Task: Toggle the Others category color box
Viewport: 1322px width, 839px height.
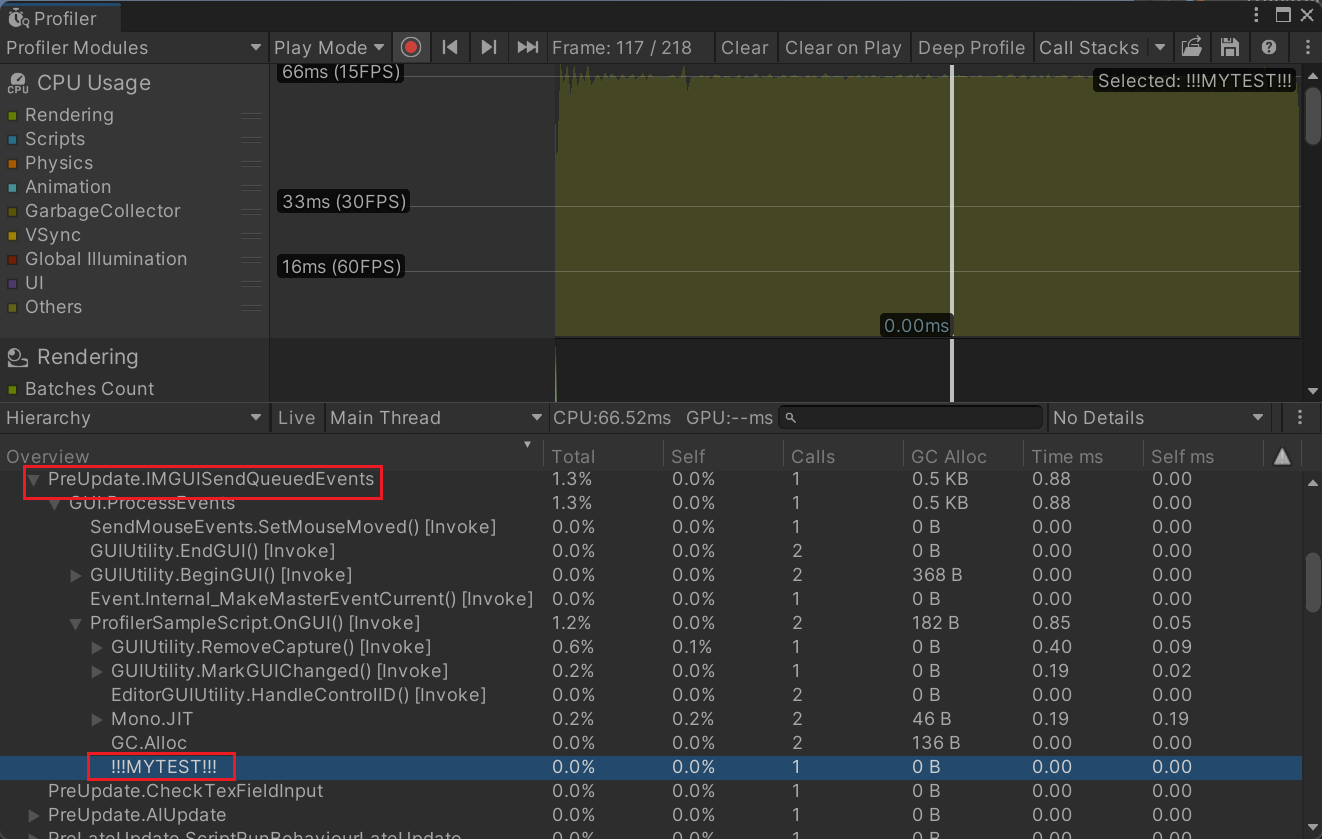Action: 12,308
